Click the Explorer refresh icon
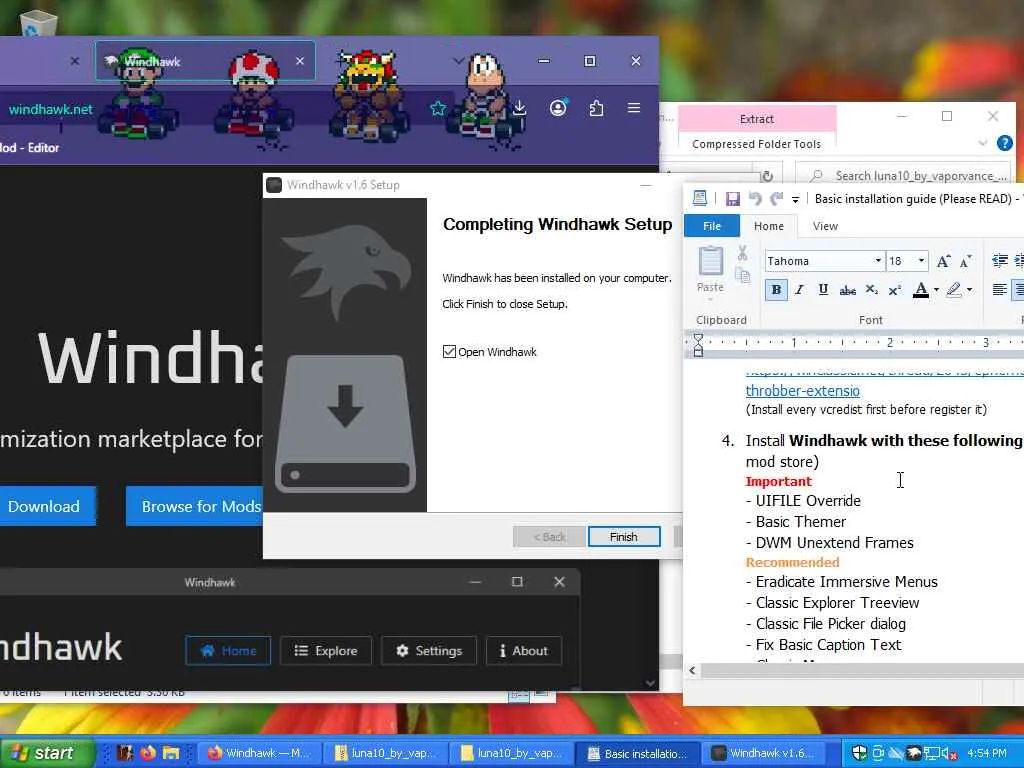The image size is (1024, 768). pos(767,176)
